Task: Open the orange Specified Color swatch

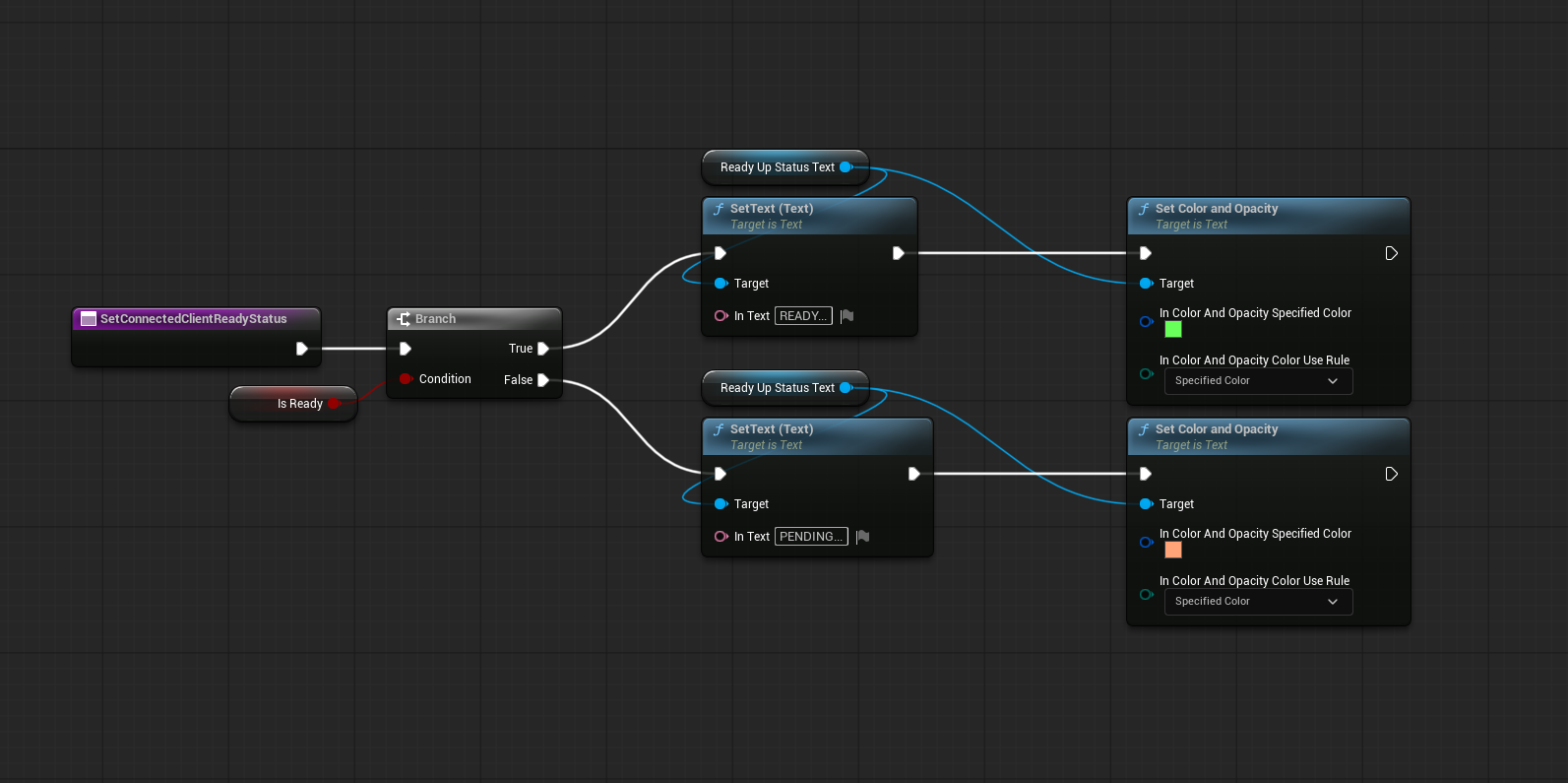Action: [x=1173, y=550]
